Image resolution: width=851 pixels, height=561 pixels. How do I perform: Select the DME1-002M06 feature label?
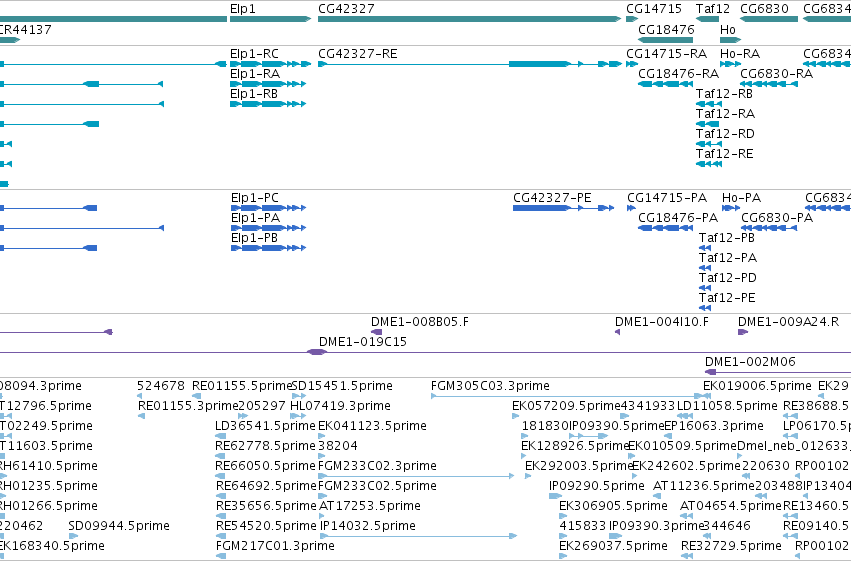pyautogui.click(x=751, y=362)
